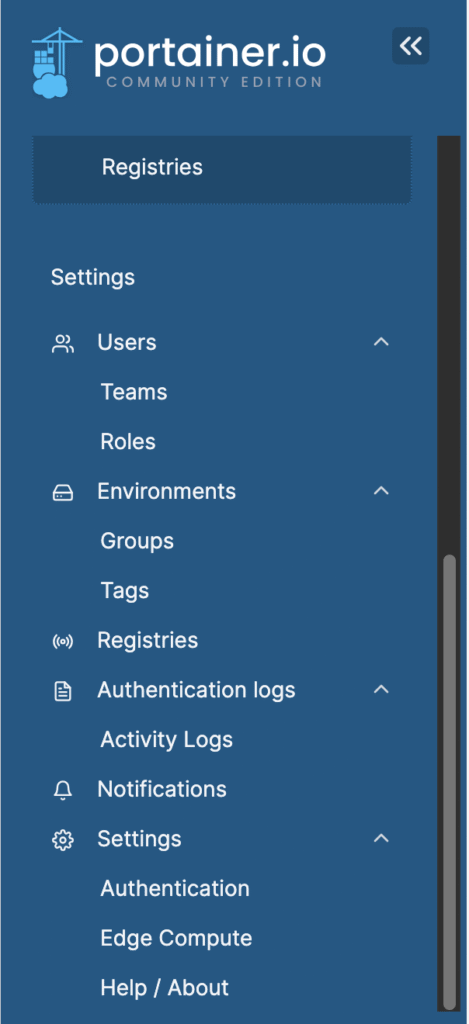The width and height of the screenshot is (469, 1024).
Task: Collapse the Authentication logs chevron
Action: pyautogui.click(x=381, y=689)
